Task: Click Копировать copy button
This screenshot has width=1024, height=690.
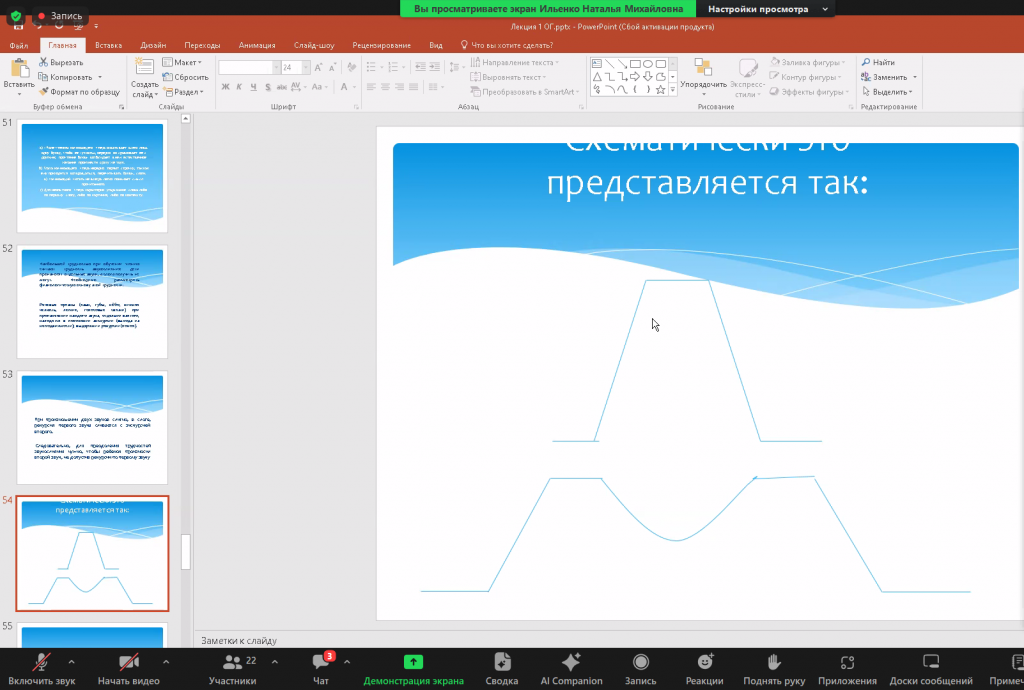Action: click(x=65, y=77)
